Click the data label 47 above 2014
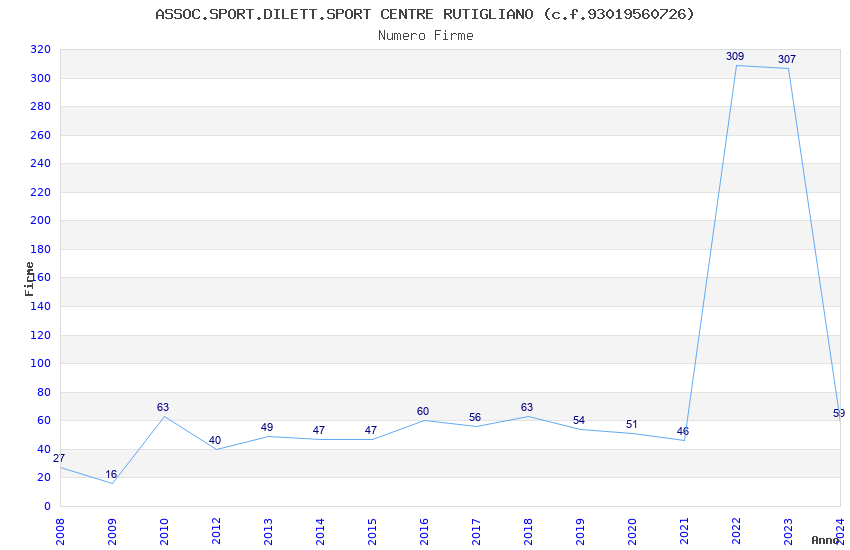This screenshot has width=850, height=550. click(319, 430)
